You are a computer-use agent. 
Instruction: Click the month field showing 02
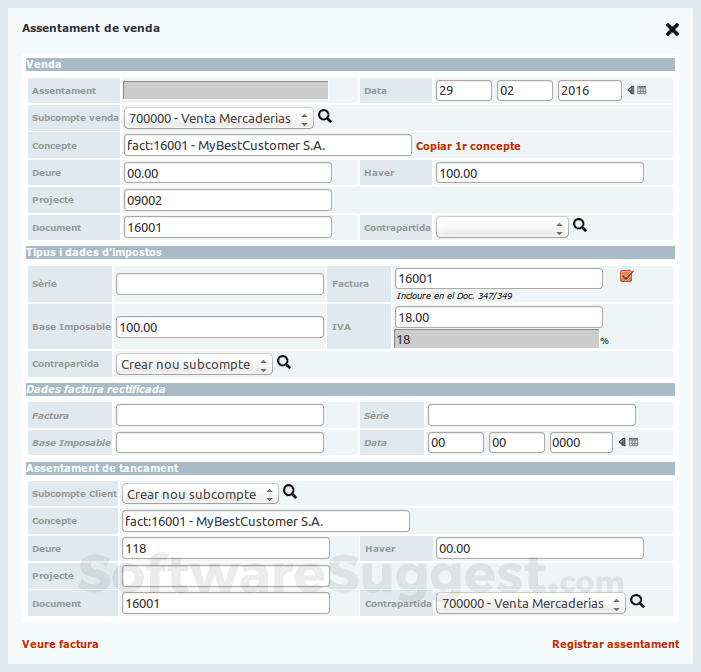[524, 90]
